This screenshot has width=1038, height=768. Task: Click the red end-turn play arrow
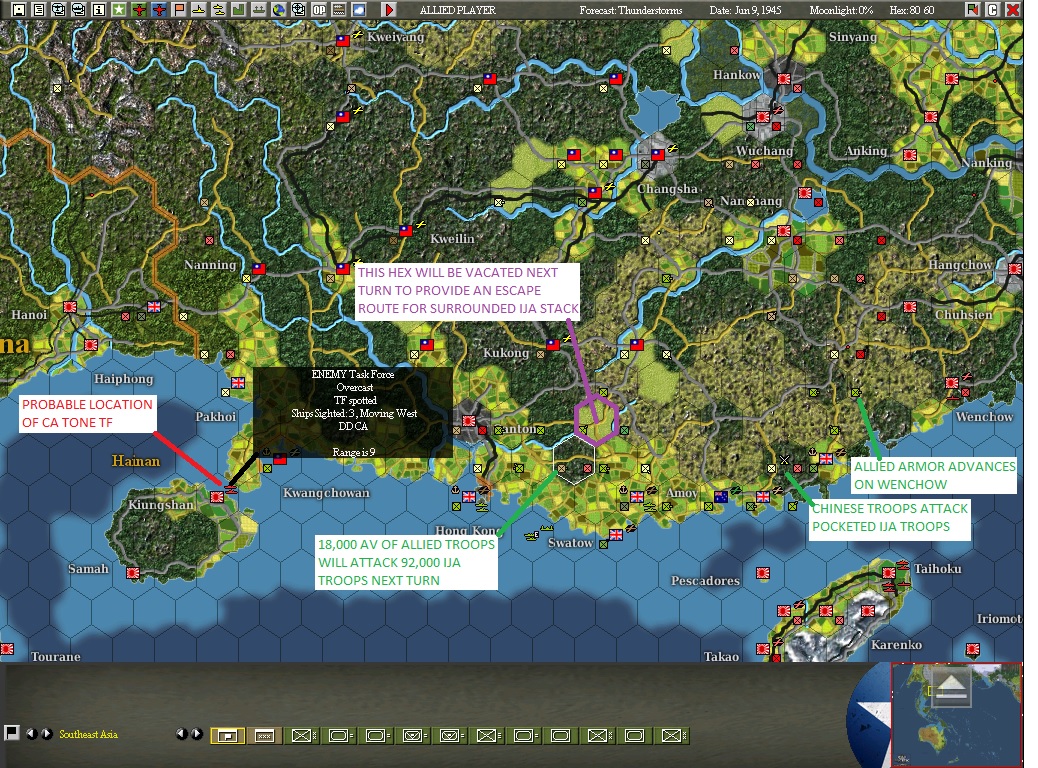click(x=389, y=10)
